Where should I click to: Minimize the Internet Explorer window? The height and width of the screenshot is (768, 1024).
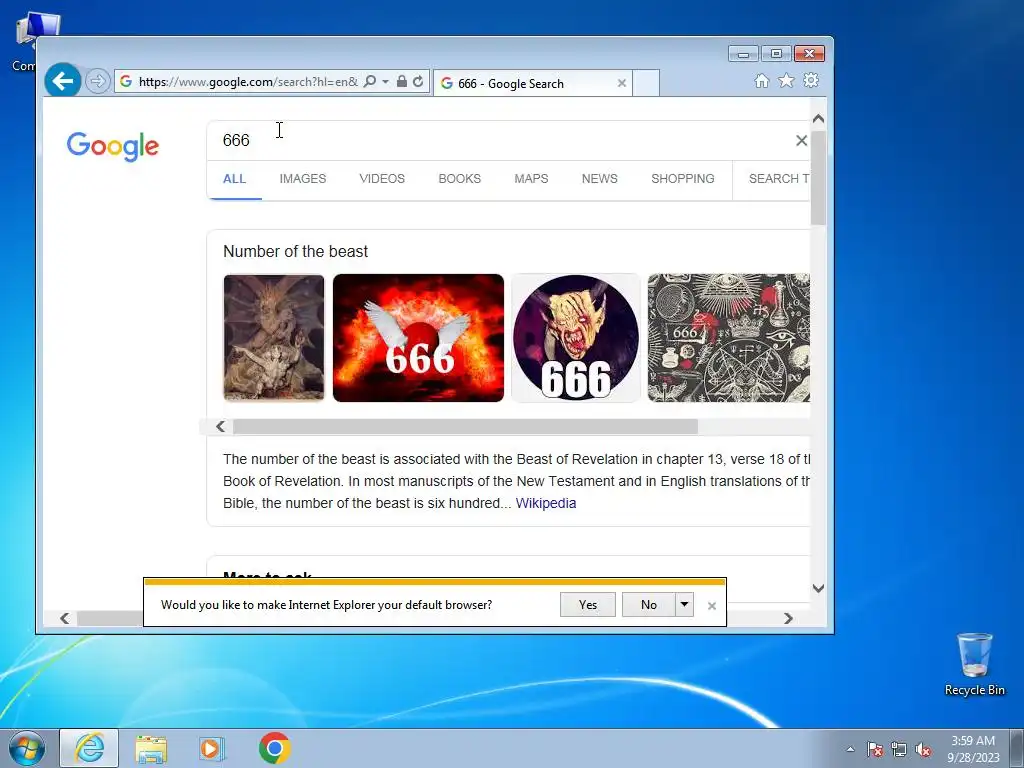[x=743, y=54]
